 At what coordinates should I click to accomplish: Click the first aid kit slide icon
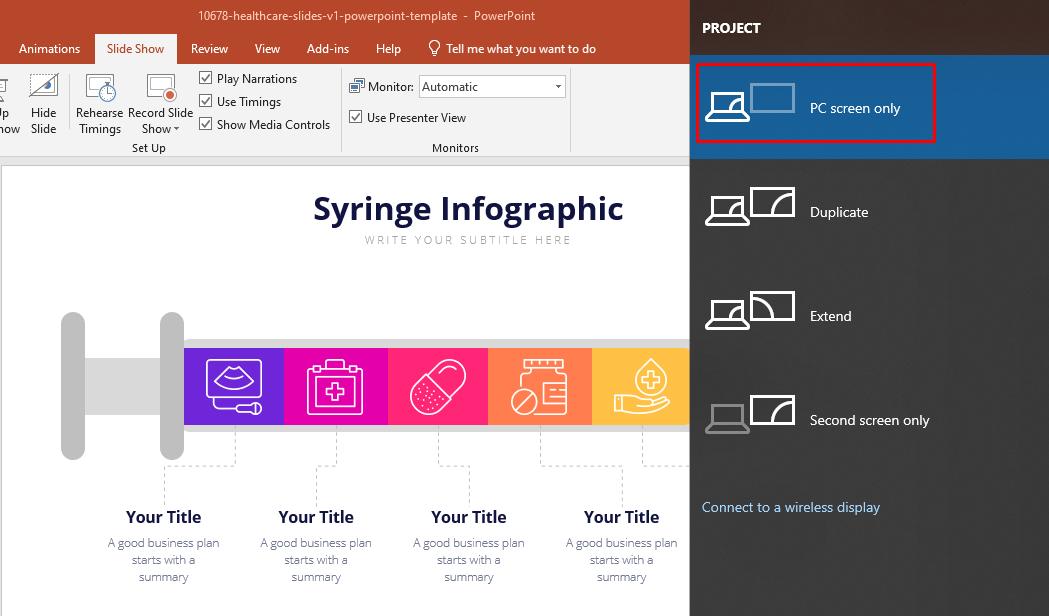(335, 386)
